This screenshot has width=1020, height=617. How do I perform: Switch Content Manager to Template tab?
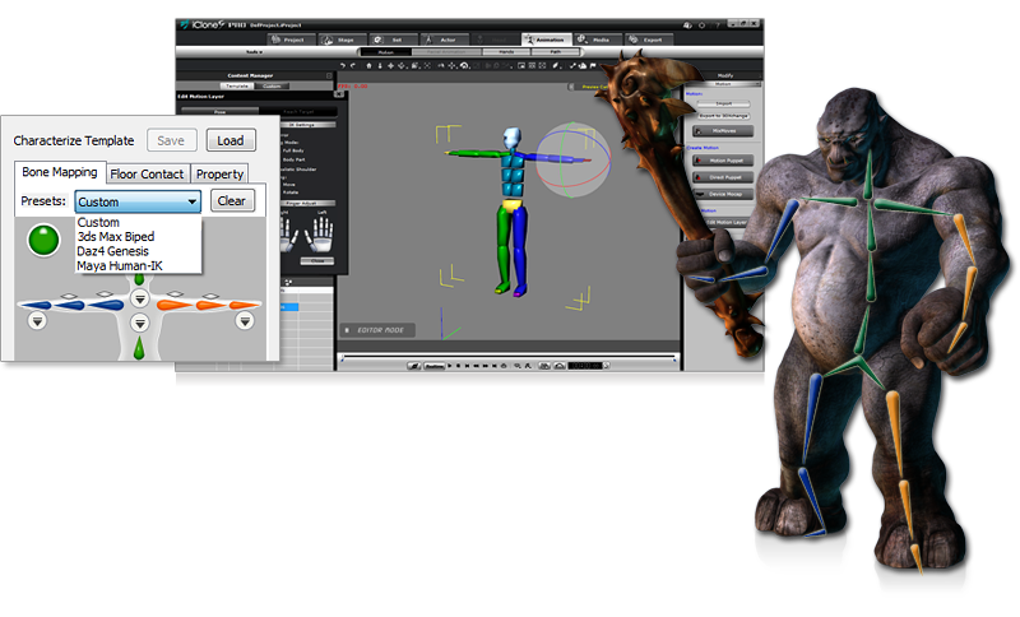pyautogui.click(x=237, y=86)
